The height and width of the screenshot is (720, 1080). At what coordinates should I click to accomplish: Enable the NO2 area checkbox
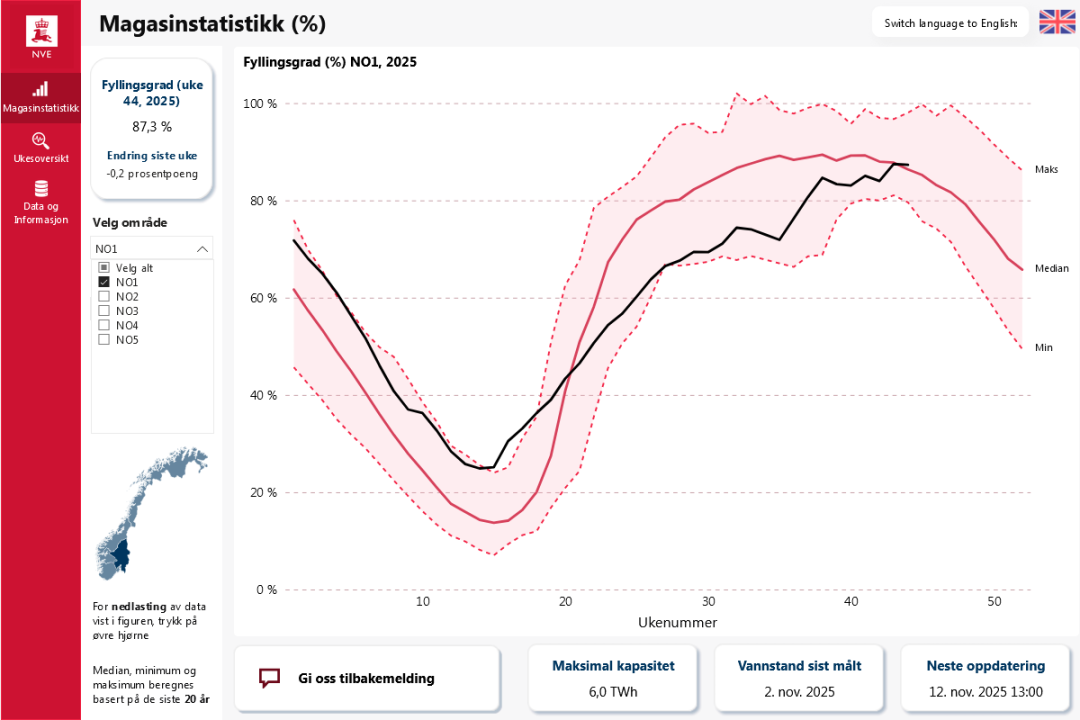coord(104,296)
